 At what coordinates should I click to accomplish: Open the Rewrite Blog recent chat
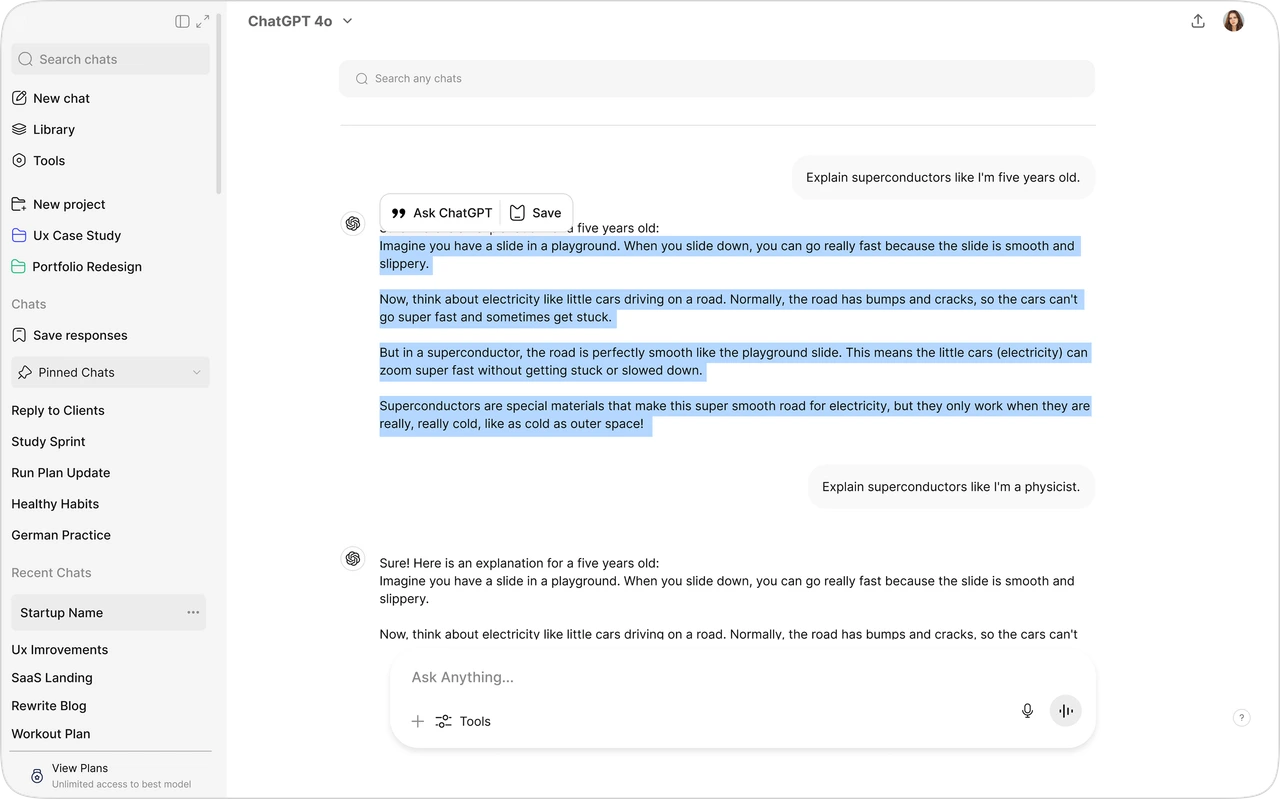[x=48, y=705]
